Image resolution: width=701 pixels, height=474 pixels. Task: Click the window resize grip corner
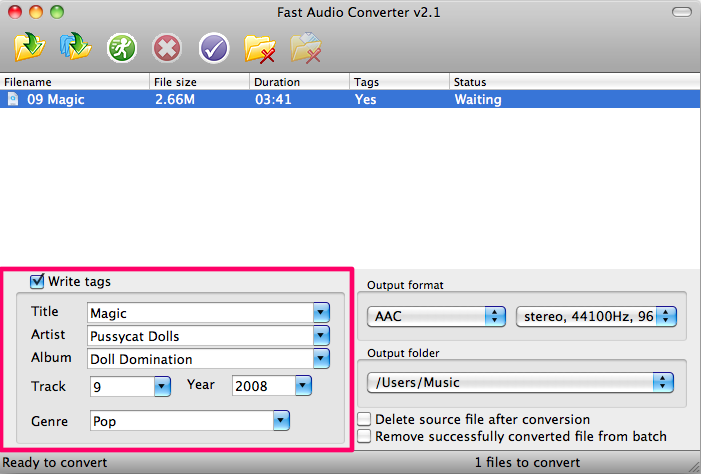(693, 467)
